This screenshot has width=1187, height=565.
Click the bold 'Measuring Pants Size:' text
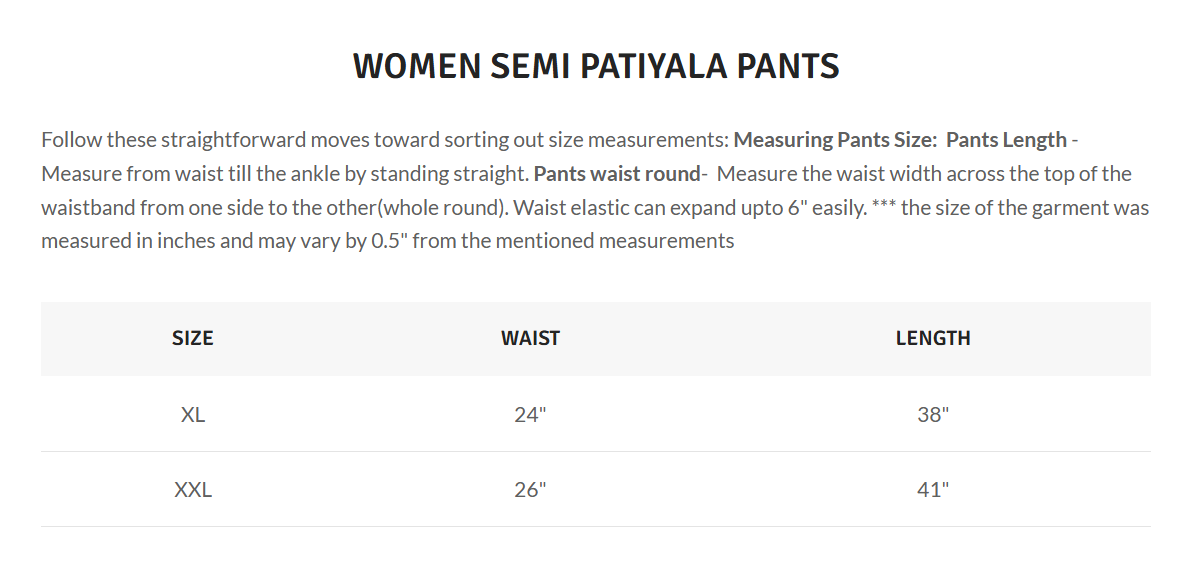click(836, 139)
